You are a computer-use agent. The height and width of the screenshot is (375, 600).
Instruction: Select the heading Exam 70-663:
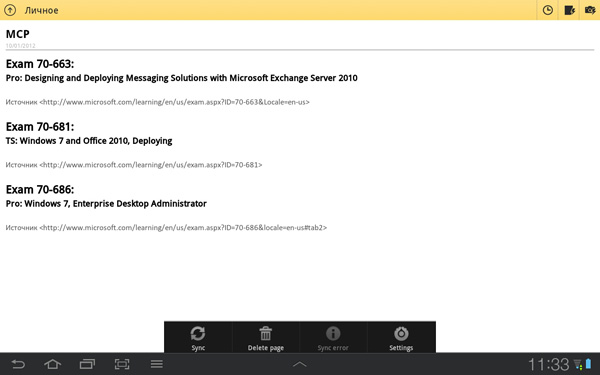coord(40,64)
